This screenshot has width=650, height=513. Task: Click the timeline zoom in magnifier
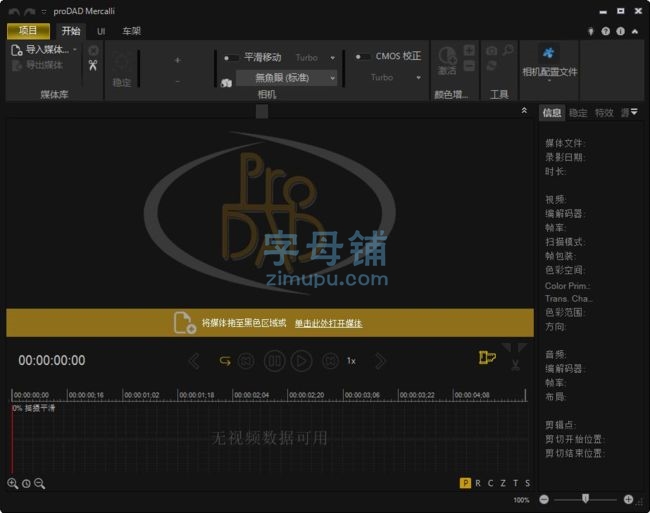click(x=12, y=483)
